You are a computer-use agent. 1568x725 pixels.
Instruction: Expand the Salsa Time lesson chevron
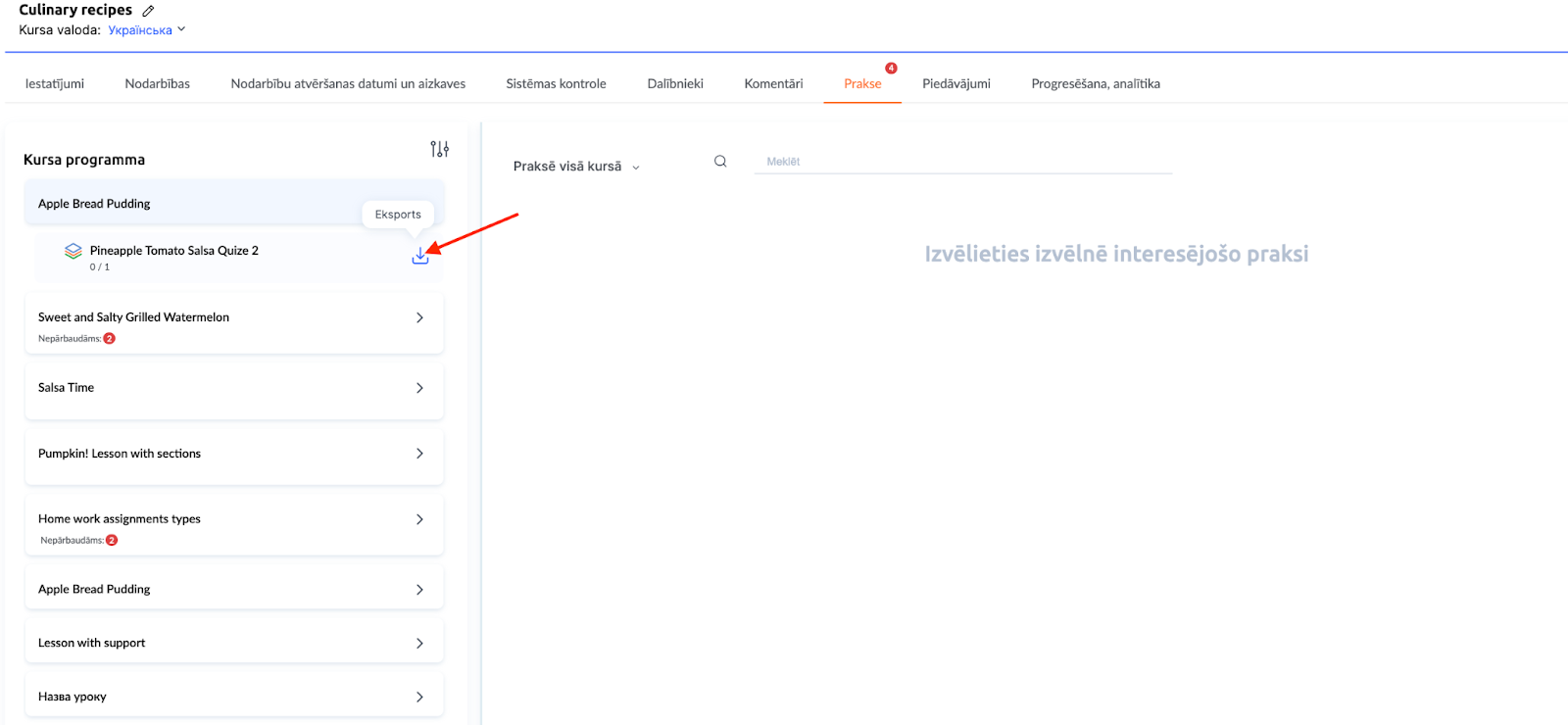pyautogui.click(x=419, y=388)
